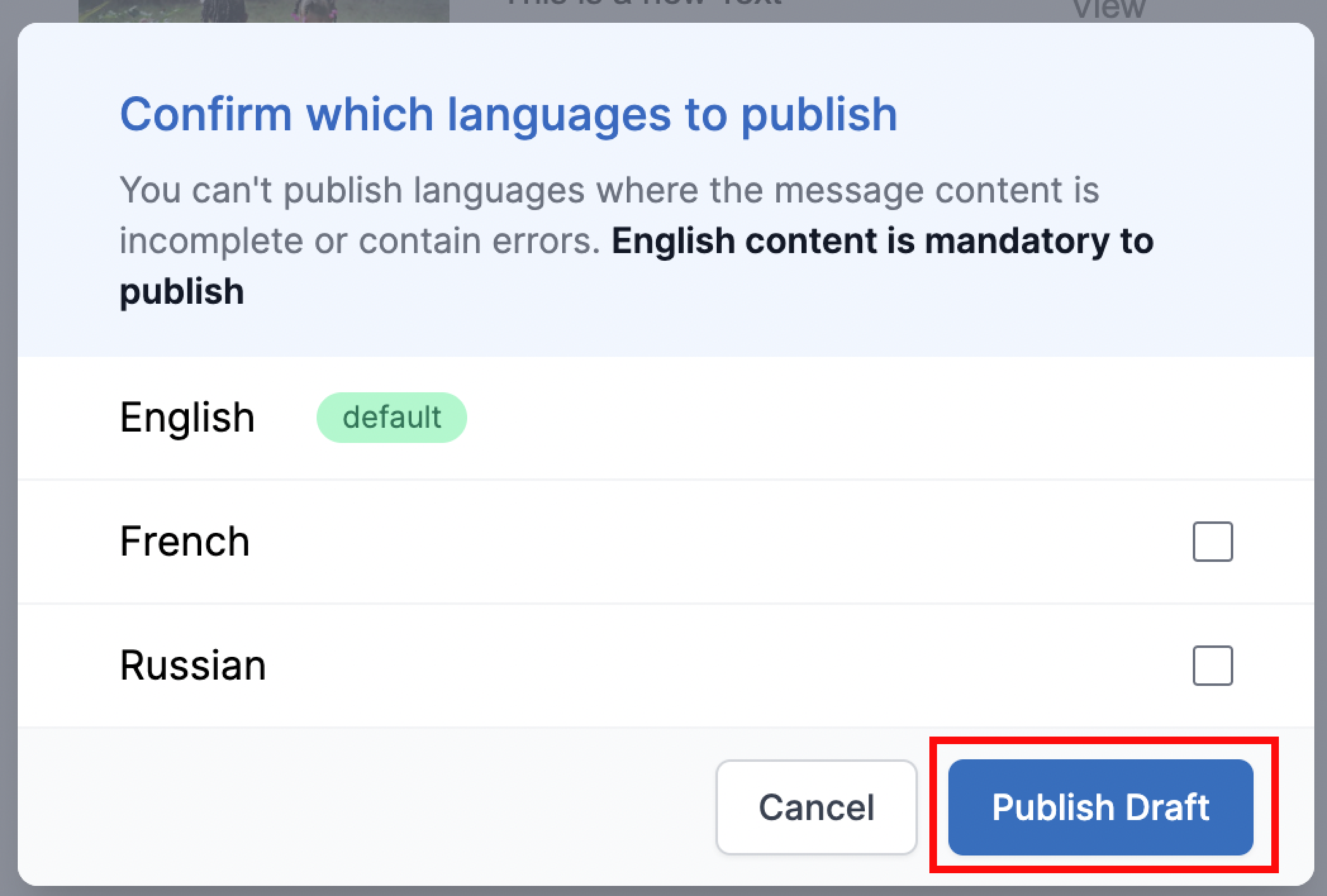Click the dimmed backdrop left of the dialog
This screenshot has height=896, width=1327.
click(x=8, y=443)
